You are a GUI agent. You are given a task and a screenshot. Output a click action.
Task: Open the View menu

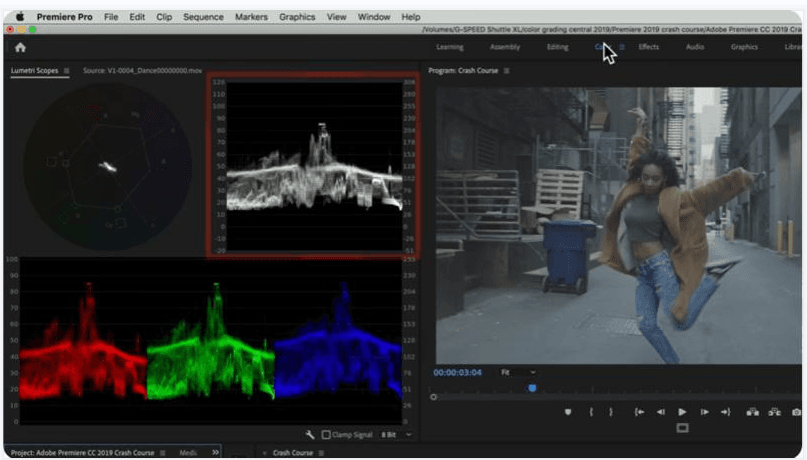[337, 17]
